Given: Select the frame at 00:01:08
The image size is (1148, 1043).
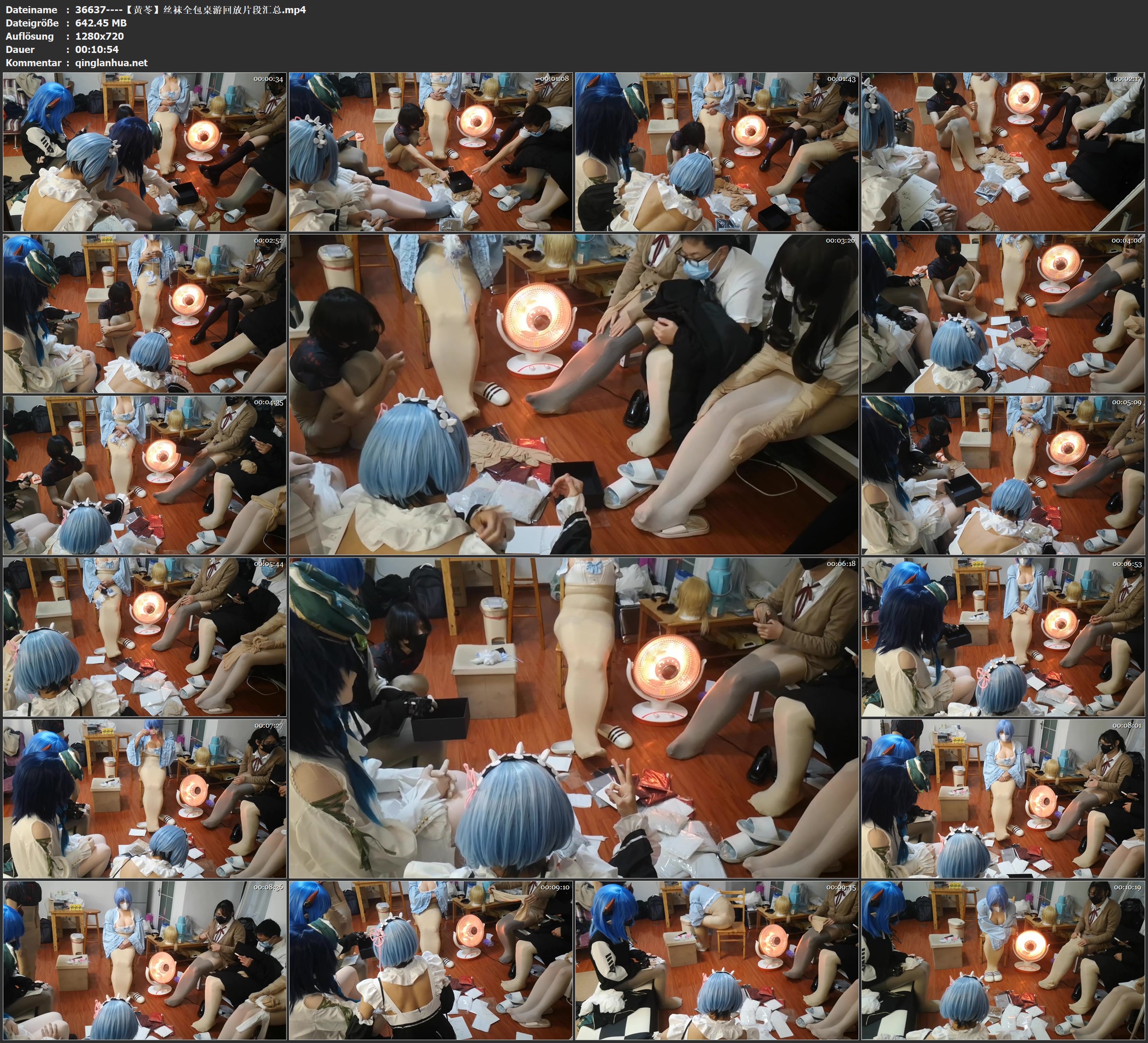Looking at the screenshot, I should point(430,151).
